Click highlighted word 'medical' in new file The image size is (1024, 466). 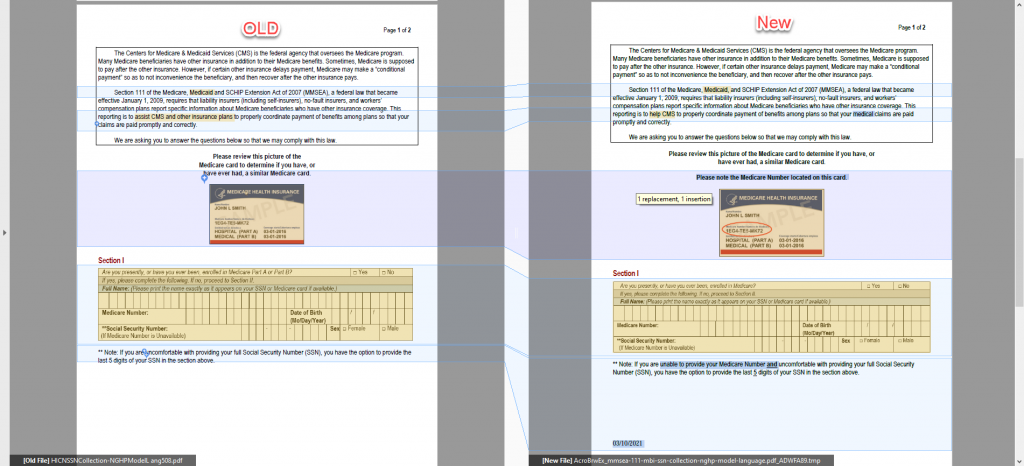point(863,114)
